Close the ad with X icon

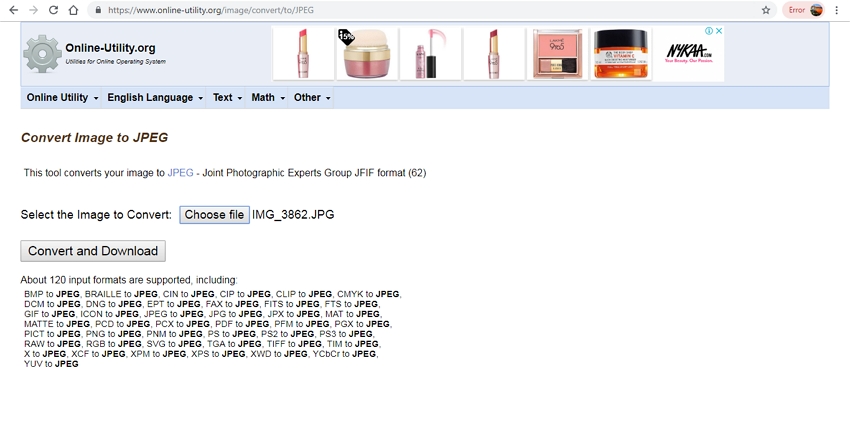[718, 31]
